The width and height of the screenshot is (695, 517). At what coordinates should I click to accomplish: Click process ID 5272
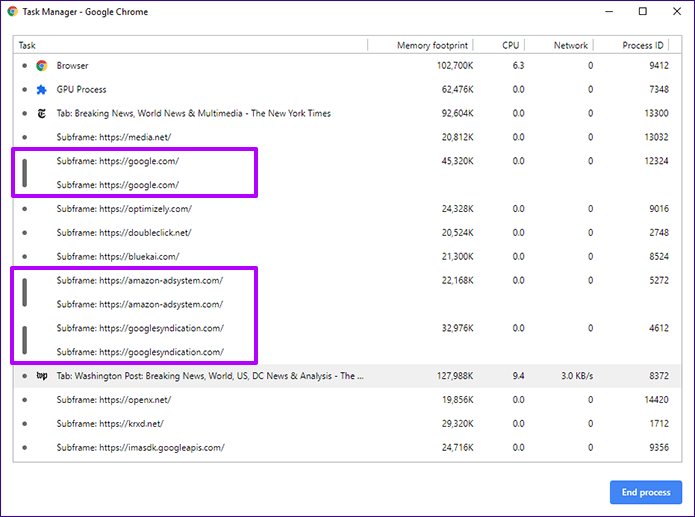click(x=659, y=281)
